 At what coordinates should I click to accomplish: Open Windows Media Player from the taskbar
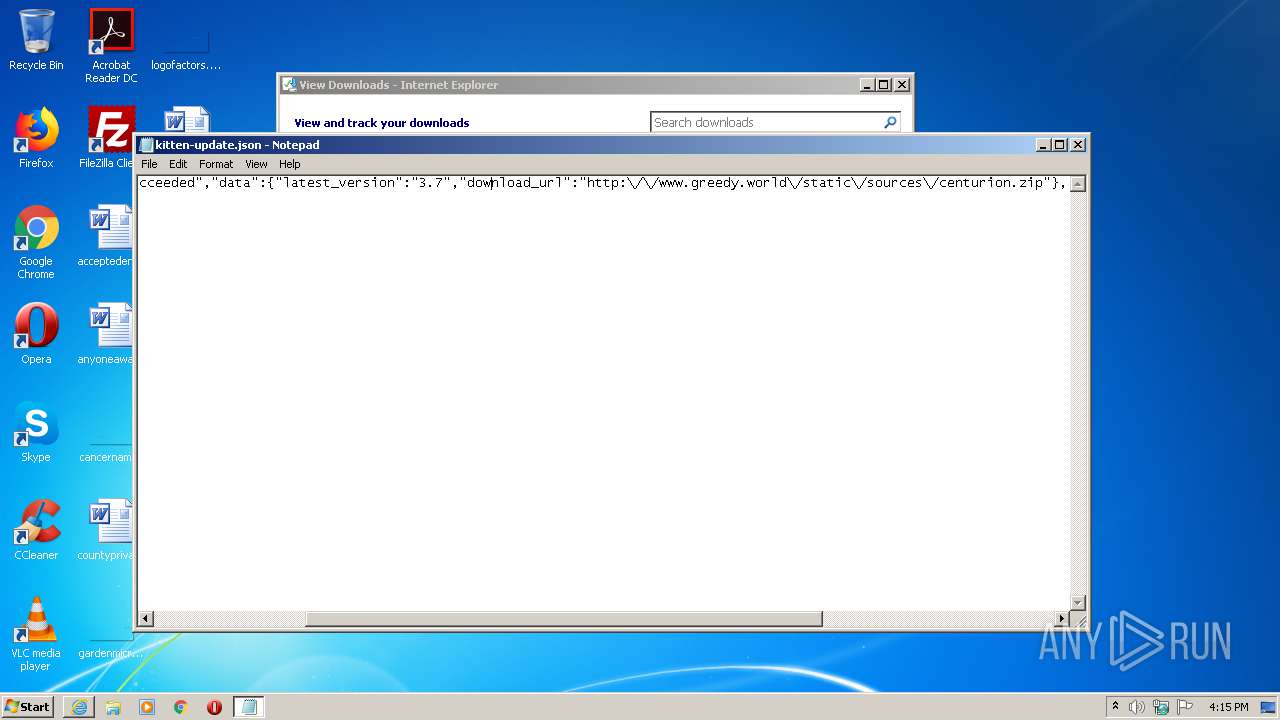[147, 706]
